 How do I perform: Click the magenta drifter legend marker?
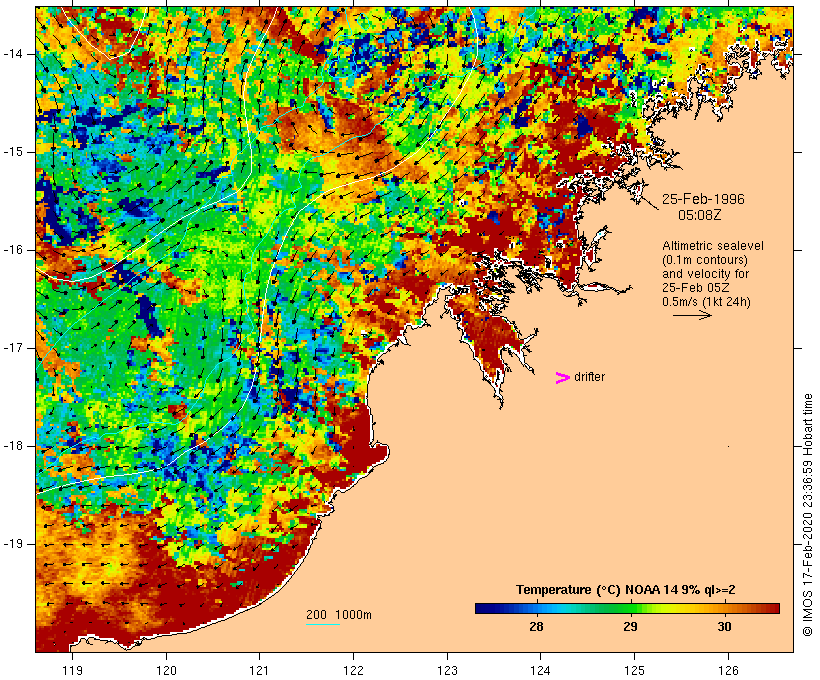562,378
